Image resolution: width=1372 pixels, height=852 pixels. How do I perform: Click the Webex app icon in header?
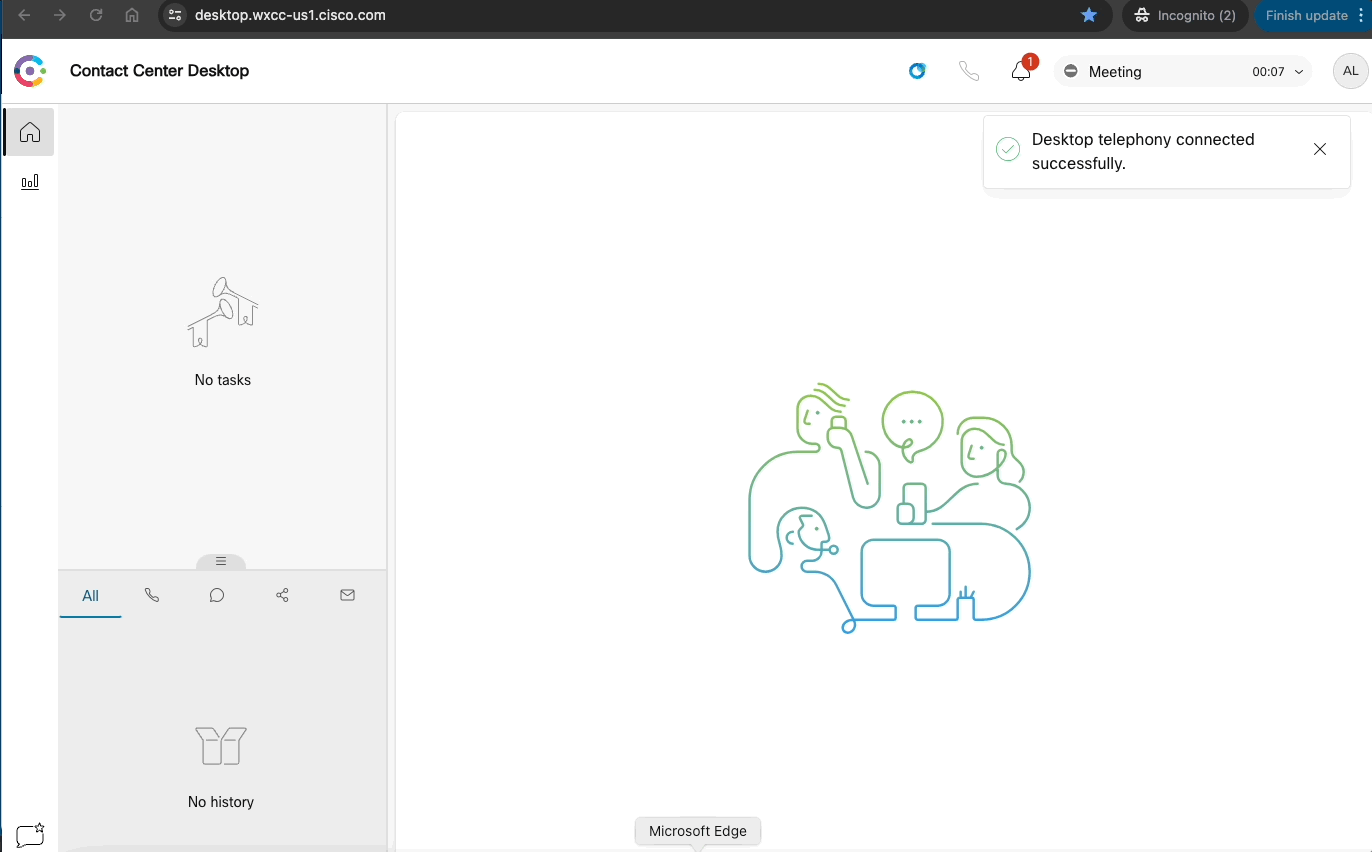coord(917,71)
